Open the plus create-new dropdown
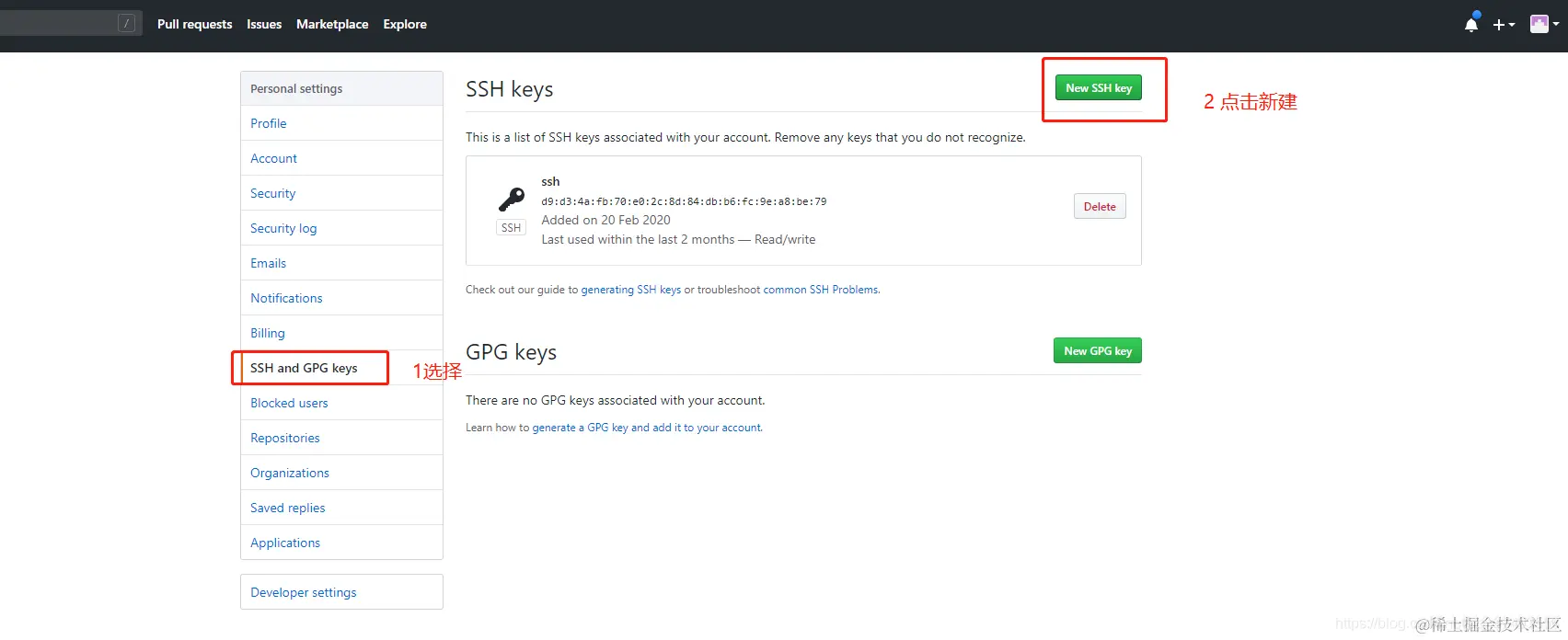The image size is (1568, 640). [1504, 25]
